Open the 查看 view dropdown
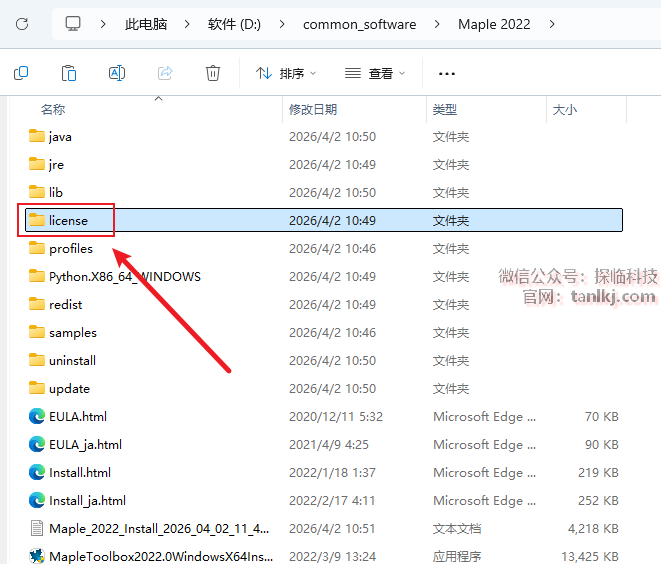Image resolution: width=661 pixels, height=564 pixels. click(375, 74)
